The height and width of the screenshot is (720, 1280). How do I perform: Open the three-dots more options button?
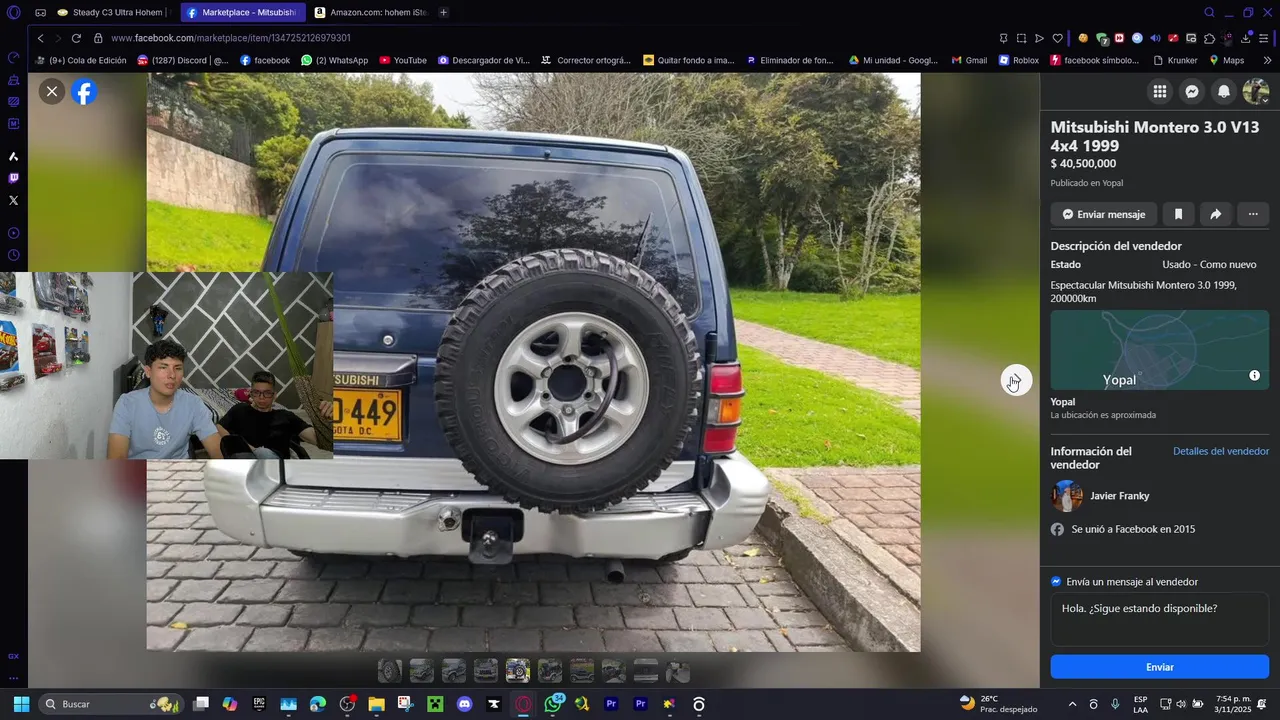click(x=1253, y=214)
